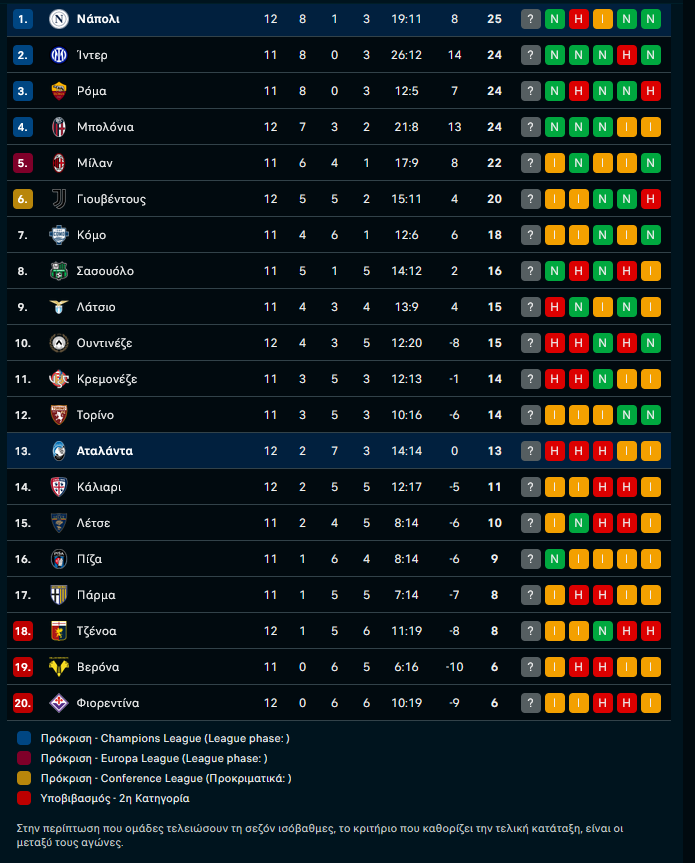695x863 pixels.
Task: Click the rank 6 gold position badge
Action: click(24, 199)
